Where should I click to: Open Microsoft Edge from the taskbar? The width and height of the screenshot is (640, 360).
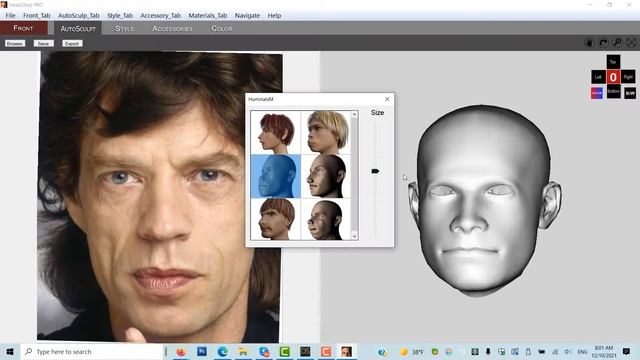coord(222,351)
